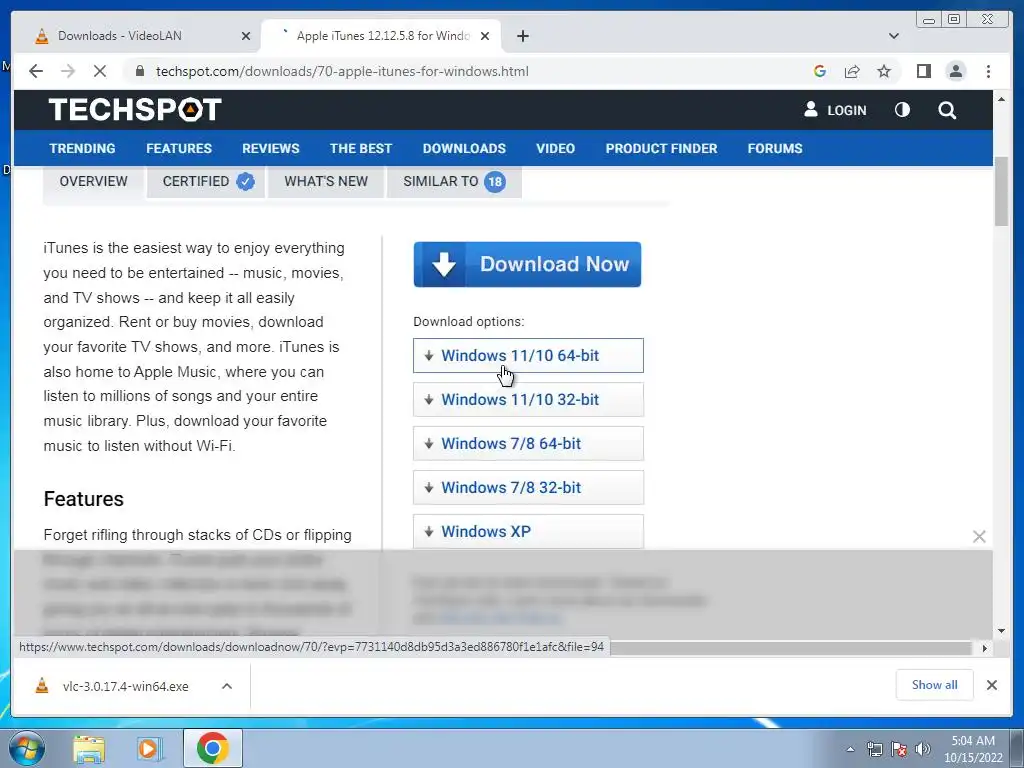Click the taskbar clock 5:04 AM
Viewport: 1024px width, 768px height.
(x=972, y=749)
